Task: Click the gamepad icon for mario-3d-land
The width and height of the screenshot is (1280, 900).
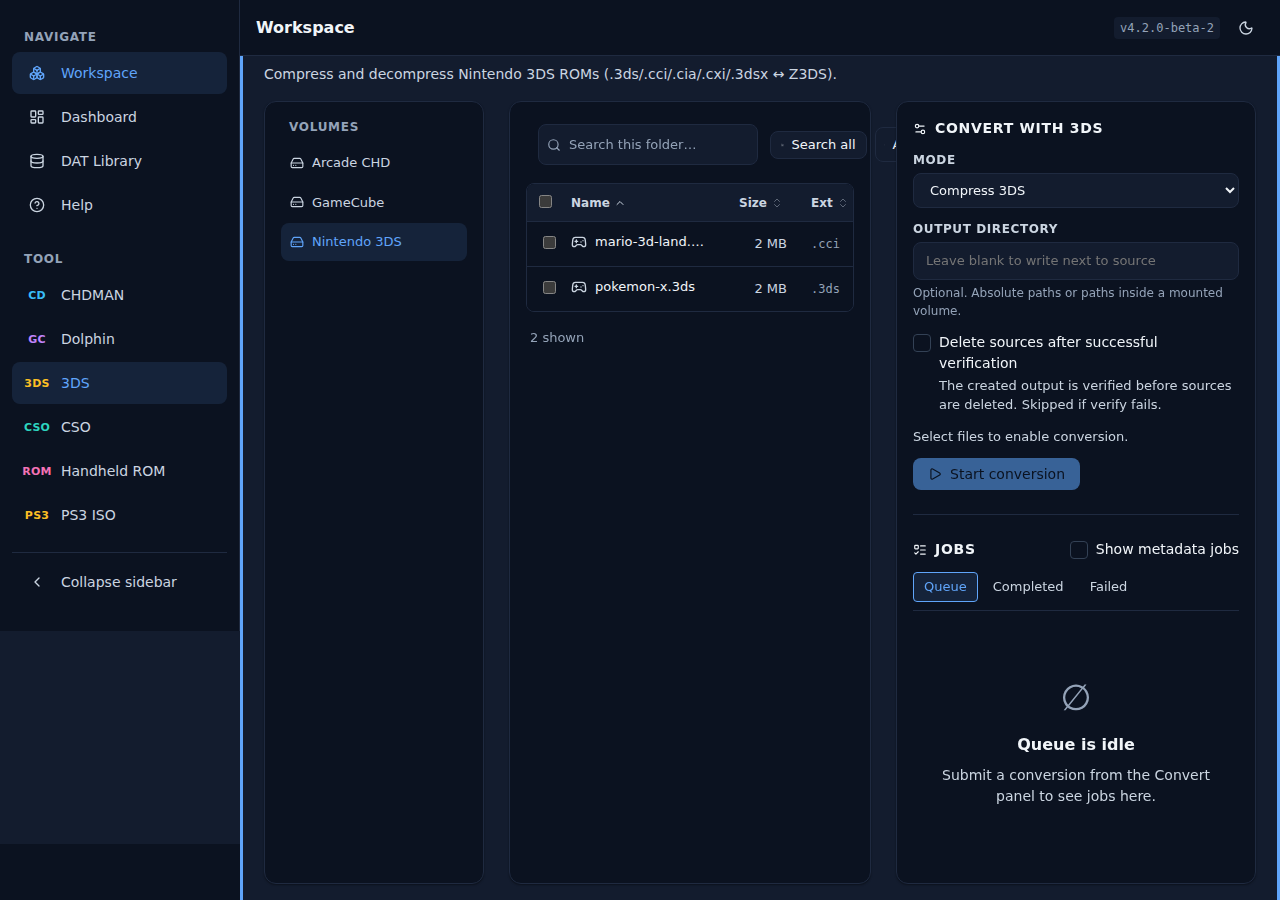Action: (x=579, y=242)
